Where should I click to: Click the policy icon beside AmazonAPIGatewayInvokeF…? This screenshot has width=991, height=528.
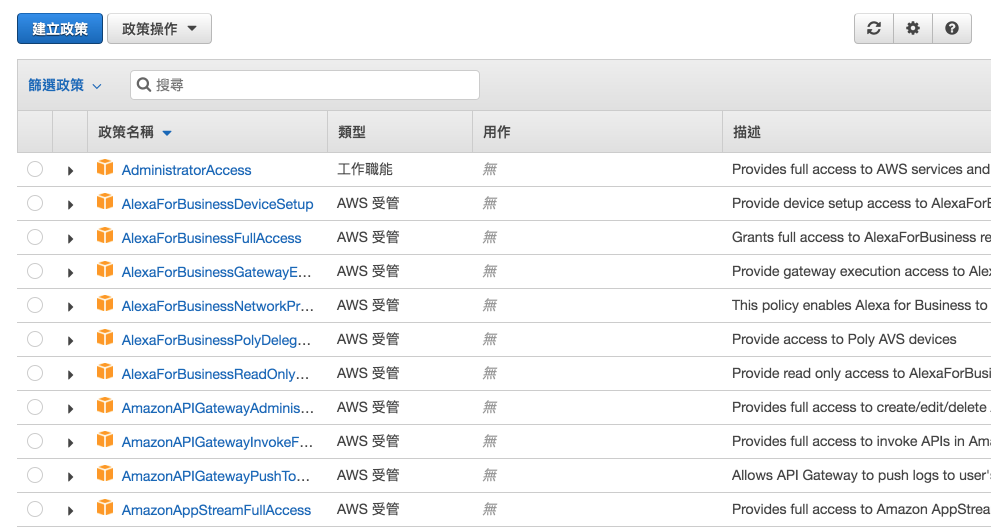105,440
